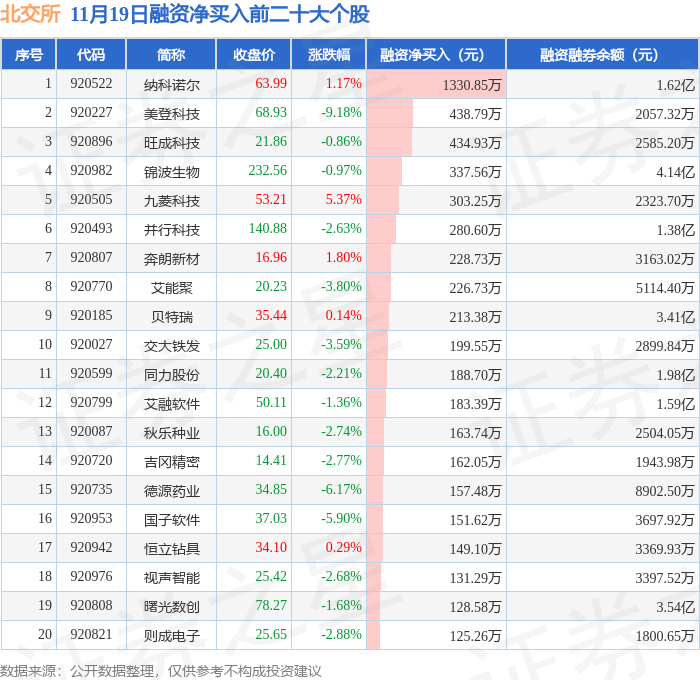Click closing price 50.11
Image resolution: width=700 pixels, height=680 pixels.
(x=271, y=403)
